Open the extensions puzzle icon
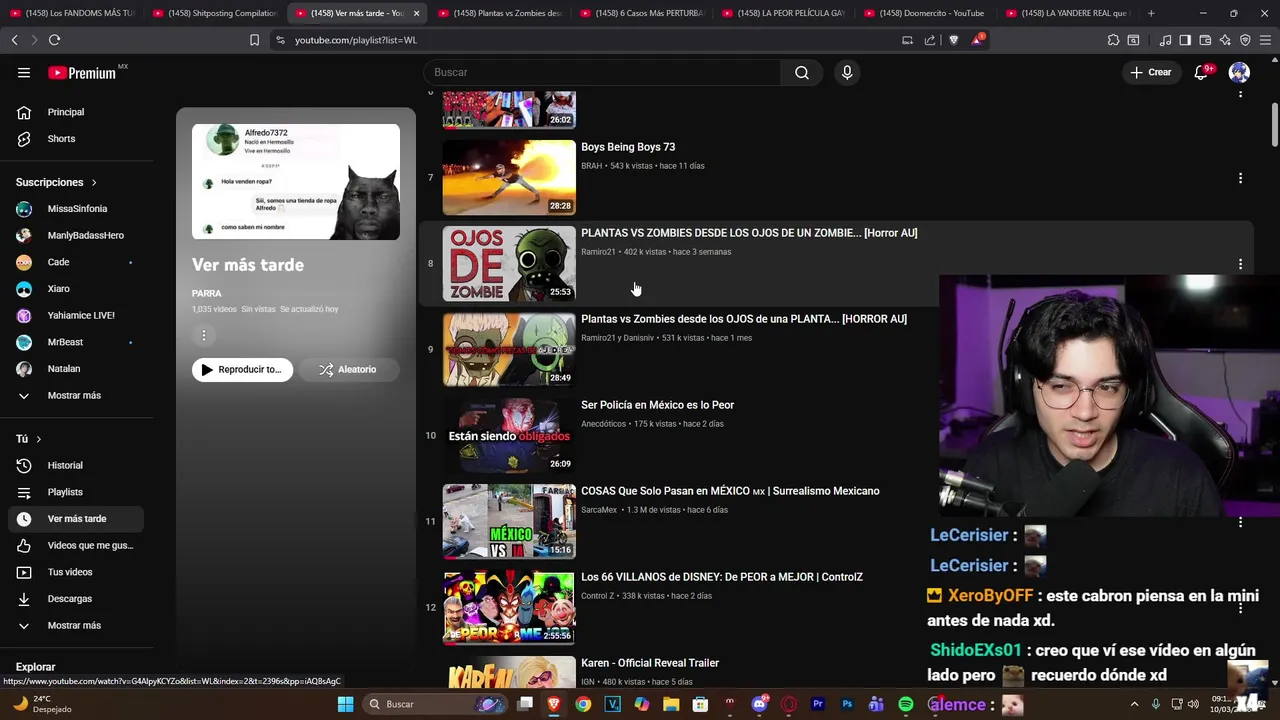Image resolution: width=1280 pixels, height=720 pixels. point(1113,40)
